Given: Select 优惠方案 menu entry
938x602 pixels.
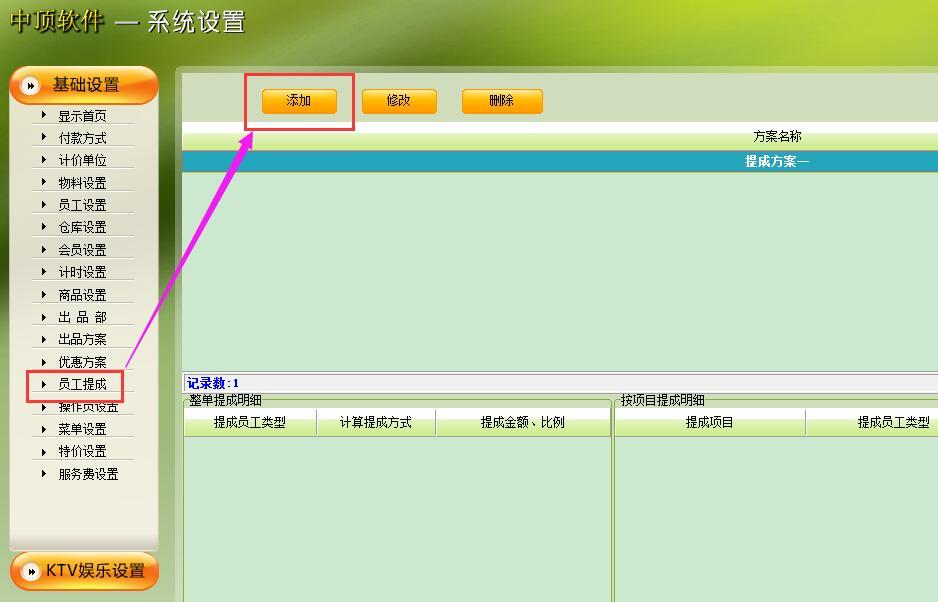Looking at the screenshot, I should (82, 362).
